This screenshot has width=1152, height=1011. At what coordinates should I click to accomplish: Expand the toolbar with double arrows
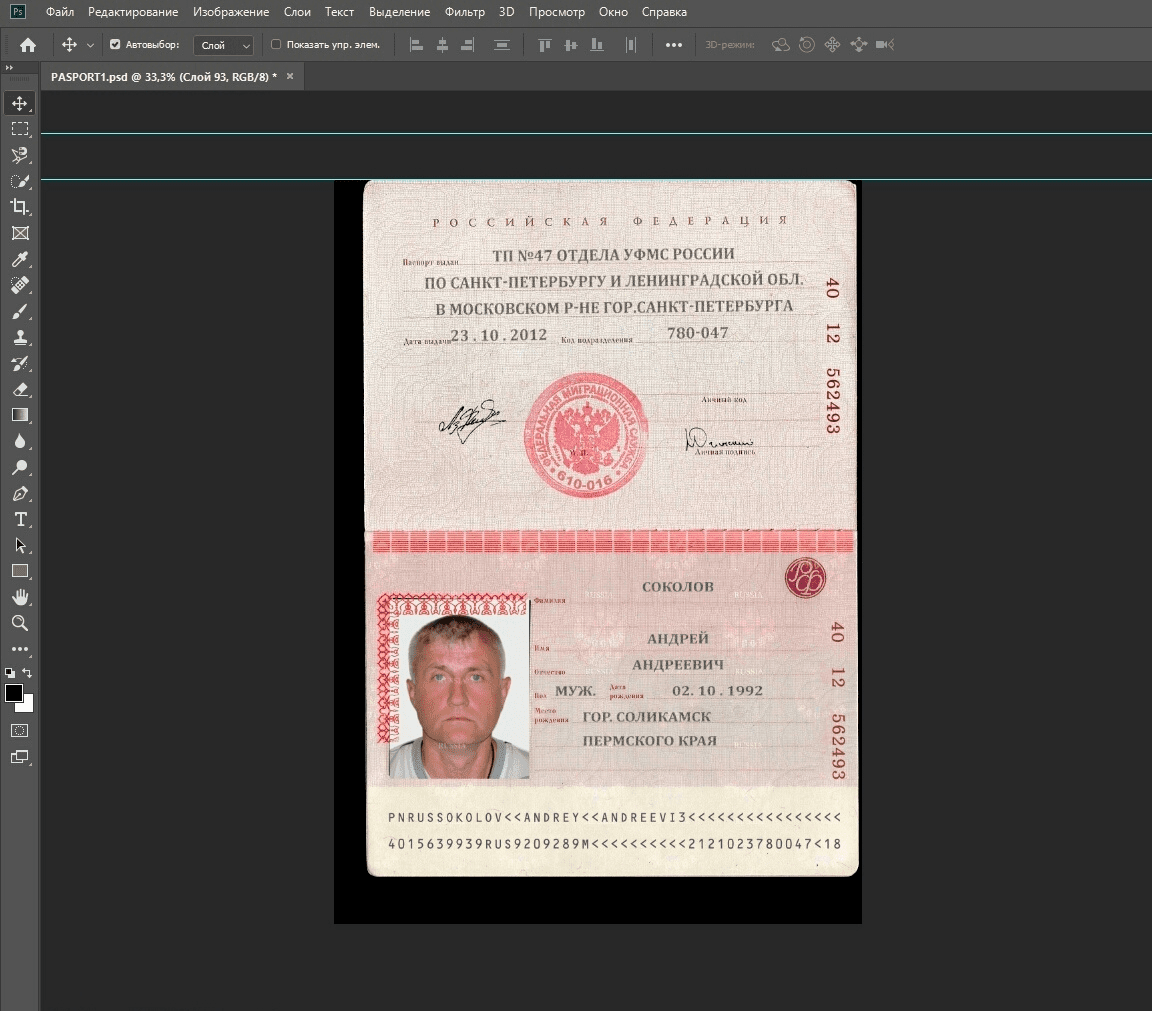click(x=9, y=68)
